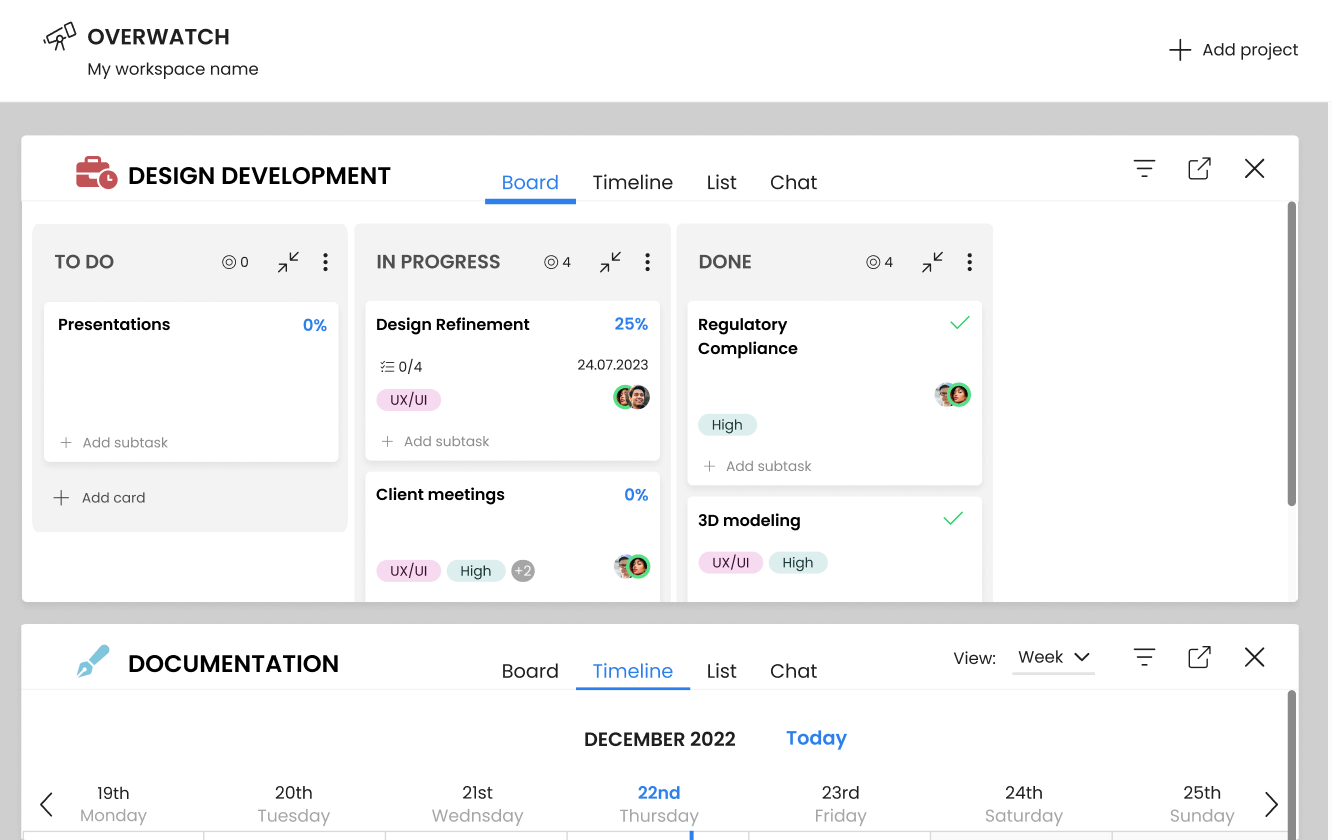Open three-dot menu of IN PROGRESS column

pos(647,262)
